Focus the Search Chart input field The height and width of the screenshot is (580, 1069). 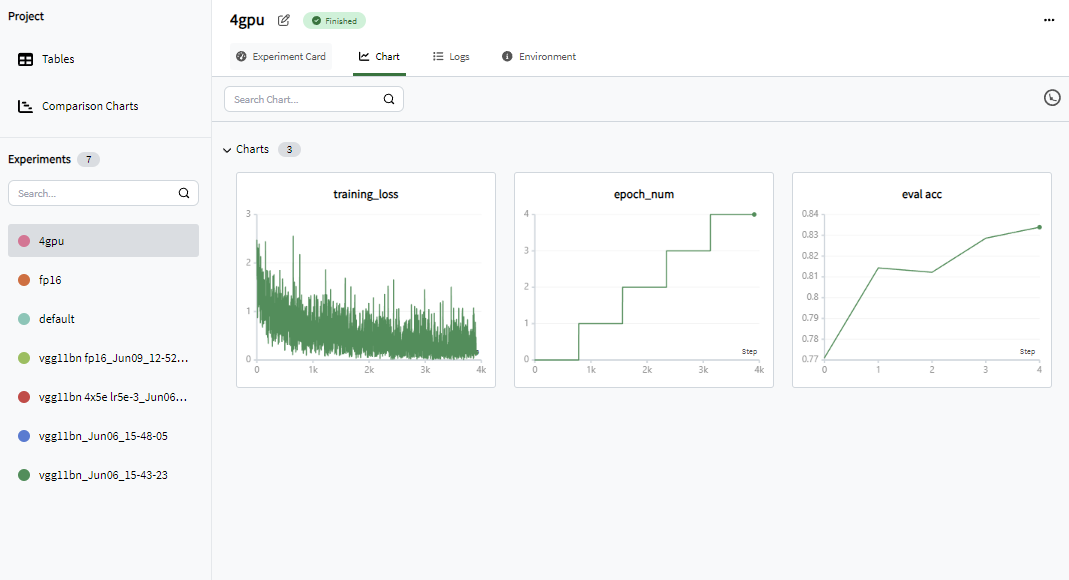click(x=305, y=100)
